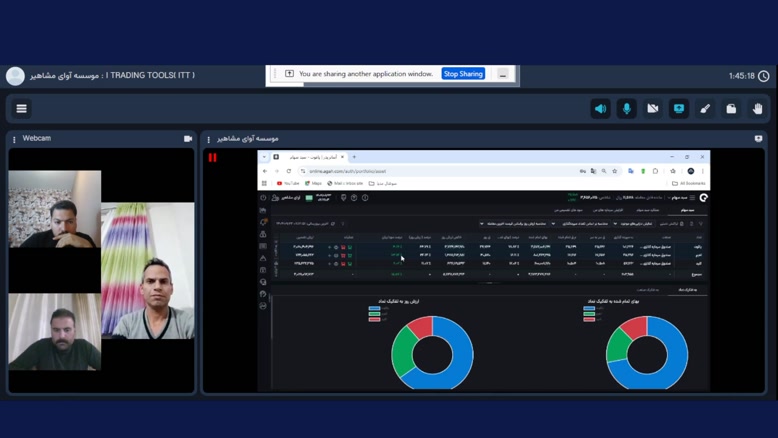Minimize the sharing notification bar
This screenshot has width=778, height=438.
coord(503,74)
